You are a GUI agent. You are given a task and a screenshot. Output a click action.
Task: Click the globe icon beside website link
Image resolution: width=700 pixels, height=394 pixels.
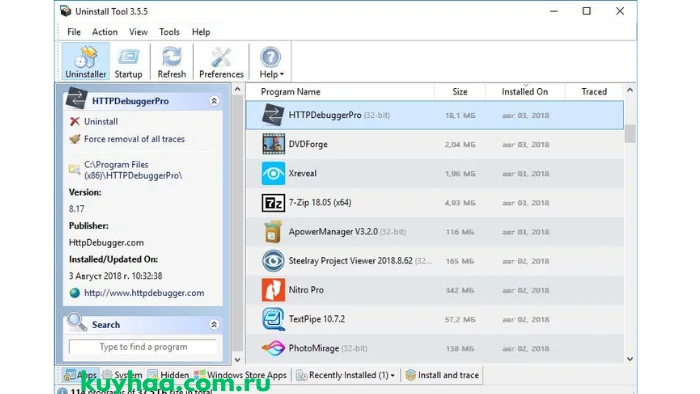tap(75, 293)
